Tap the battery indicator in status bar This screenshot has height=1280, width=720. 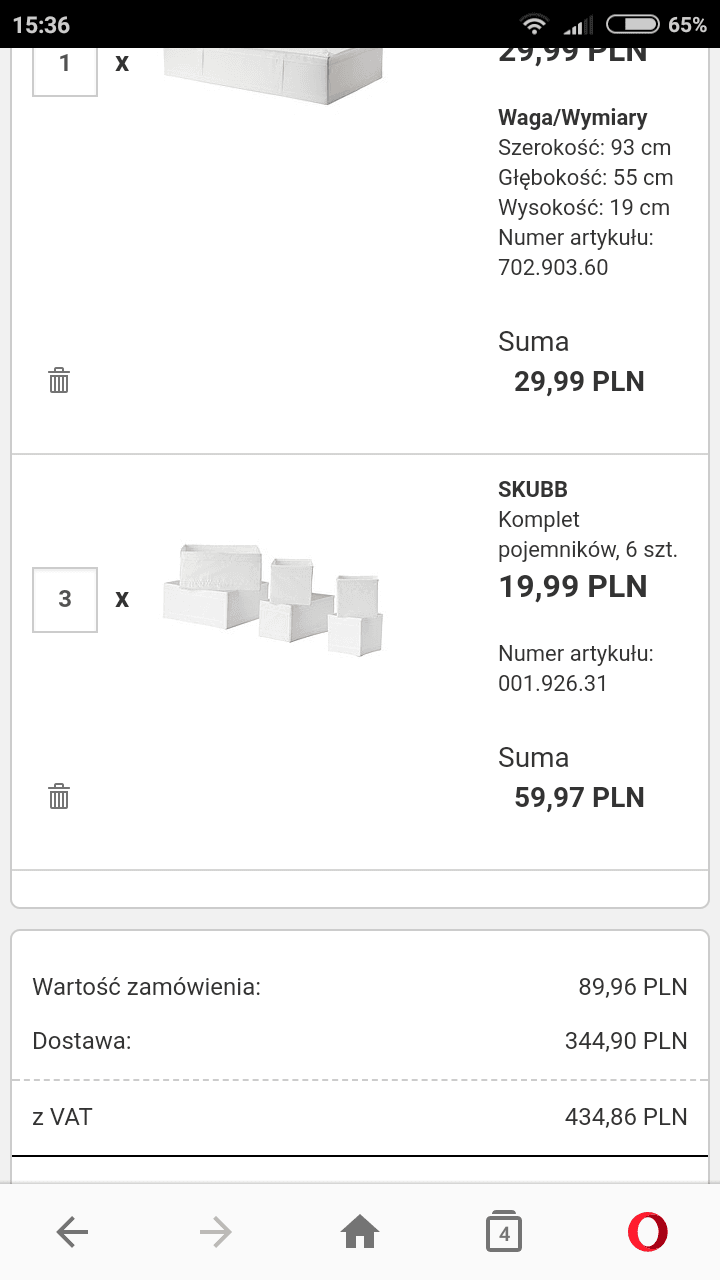point(633,24)
